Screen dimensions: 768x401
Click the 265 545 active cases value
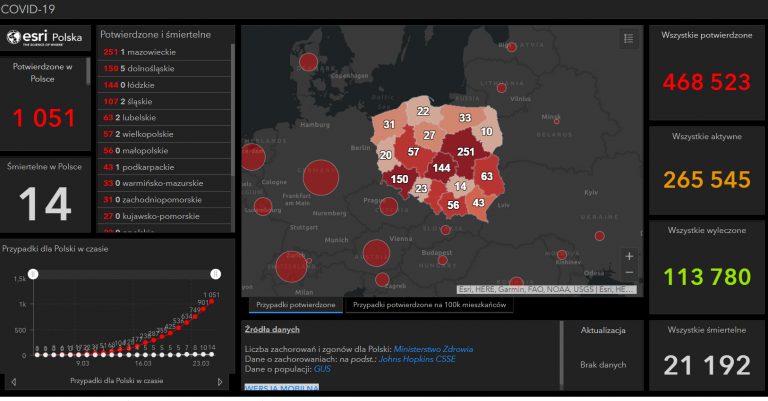706,180
